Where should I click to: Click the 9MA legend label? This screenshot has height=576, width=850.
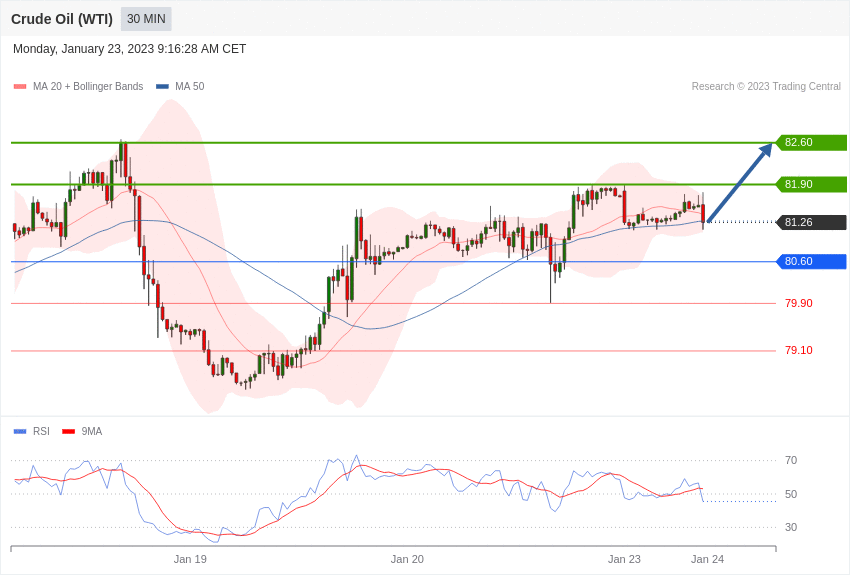[x=92, y=432]
